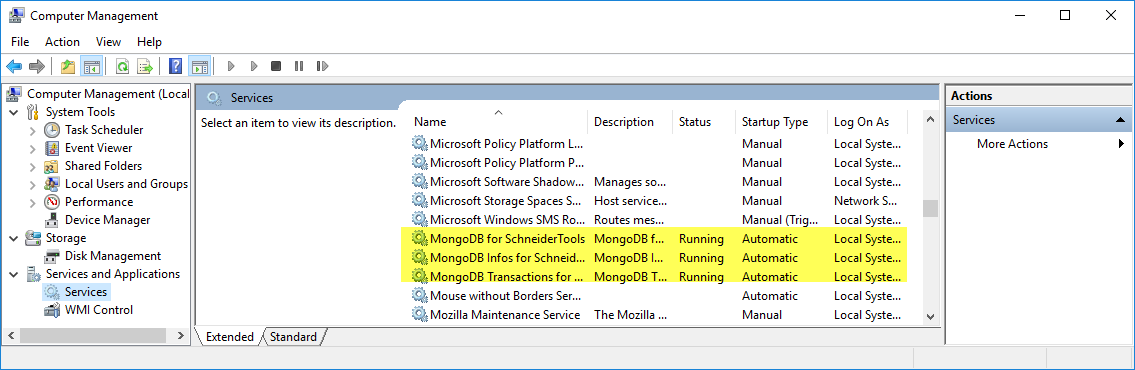Click the Refresh toolbar icon

pyautogui.click(x=122, y=67)
